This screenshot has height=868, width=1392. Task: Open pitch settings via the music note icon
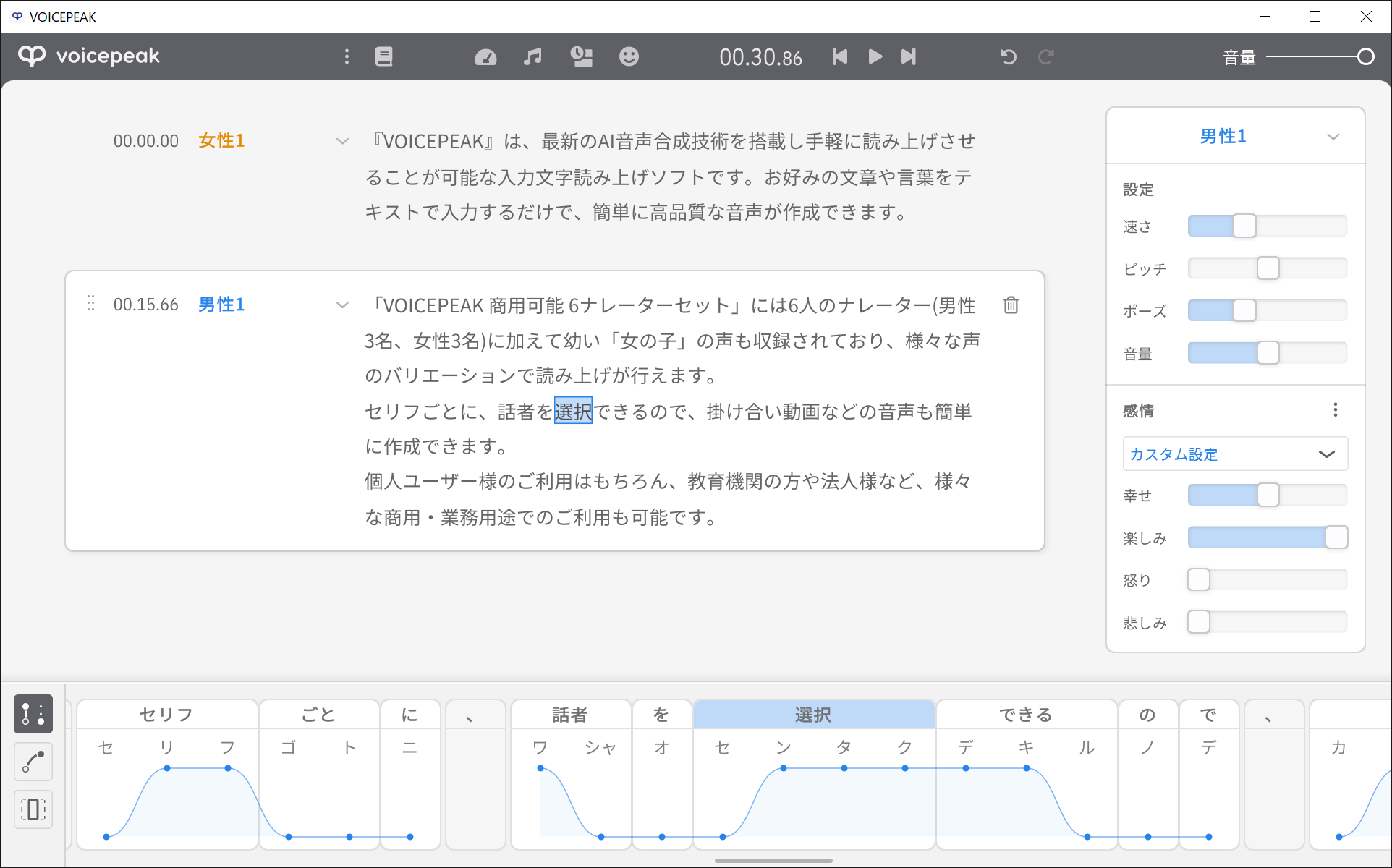point(532,56)
